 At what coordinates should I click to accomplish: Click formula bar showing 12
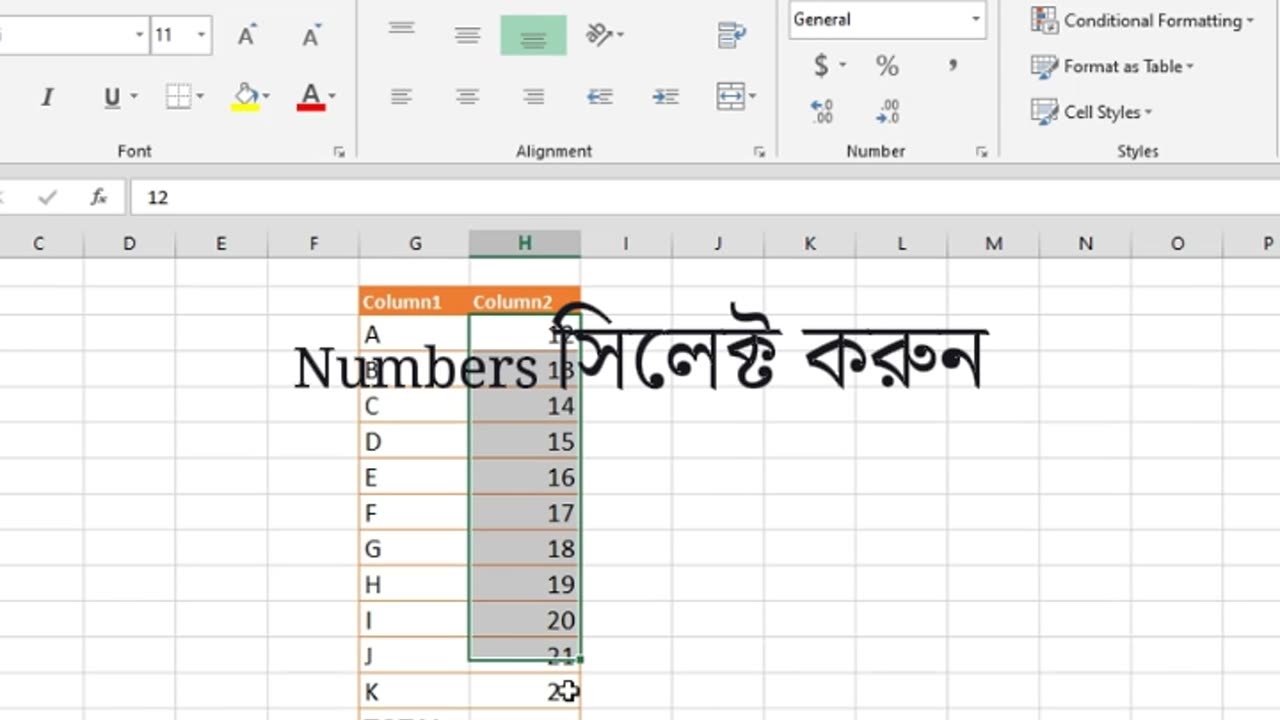705,198
